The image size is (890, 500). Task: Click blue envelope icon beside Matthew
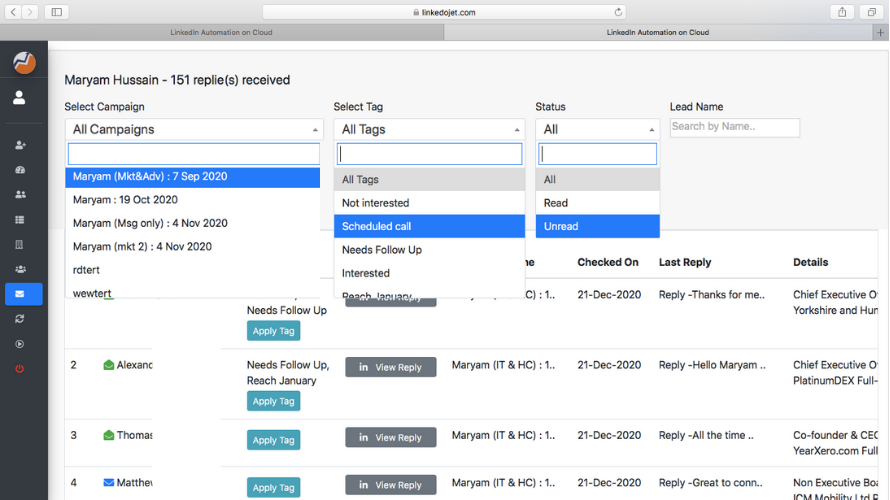[108, 482]
